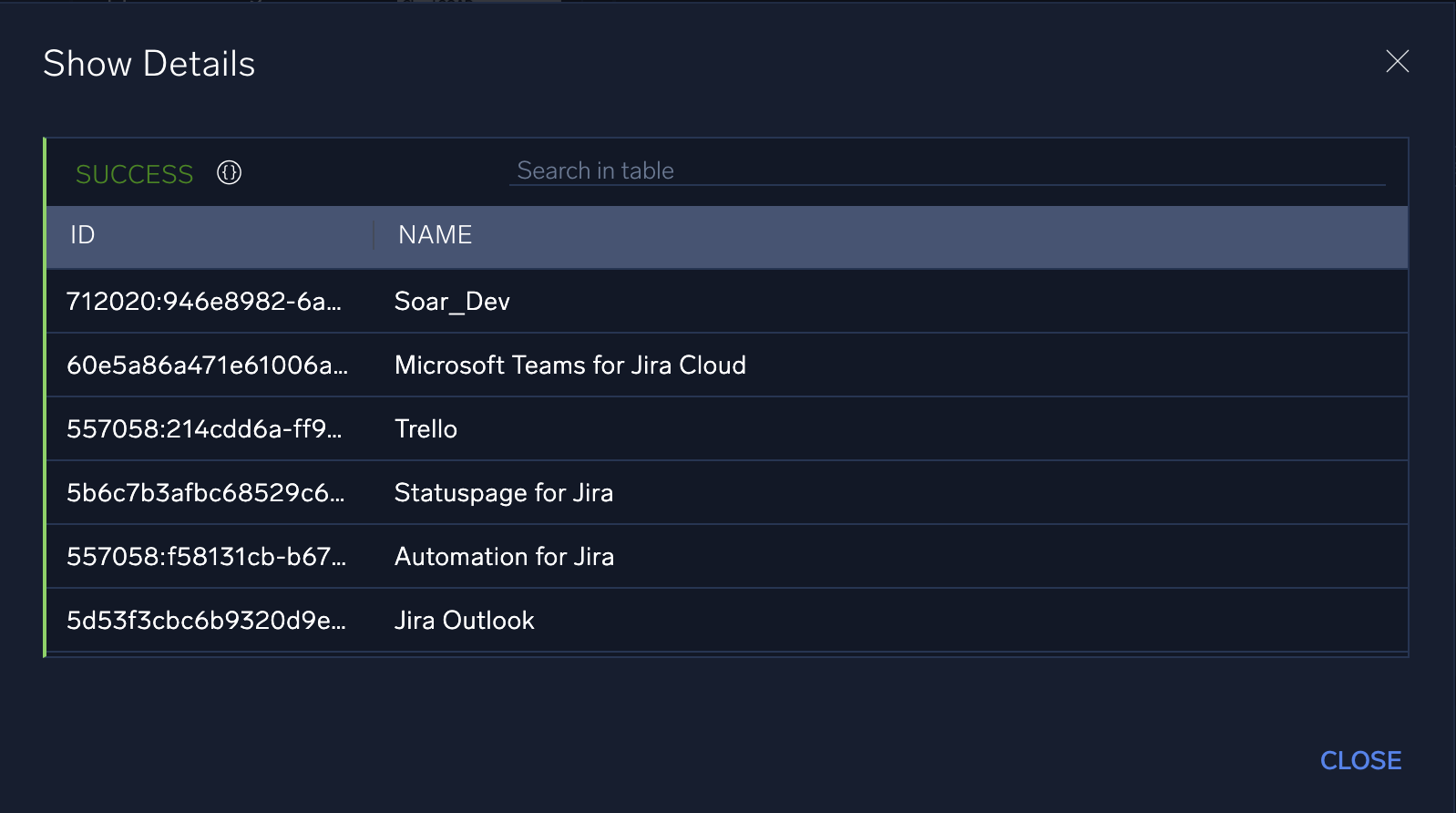Viewport: 1456px width, 813px height.
Task: Select the Jira Outlook name cell
Action: 464,621
